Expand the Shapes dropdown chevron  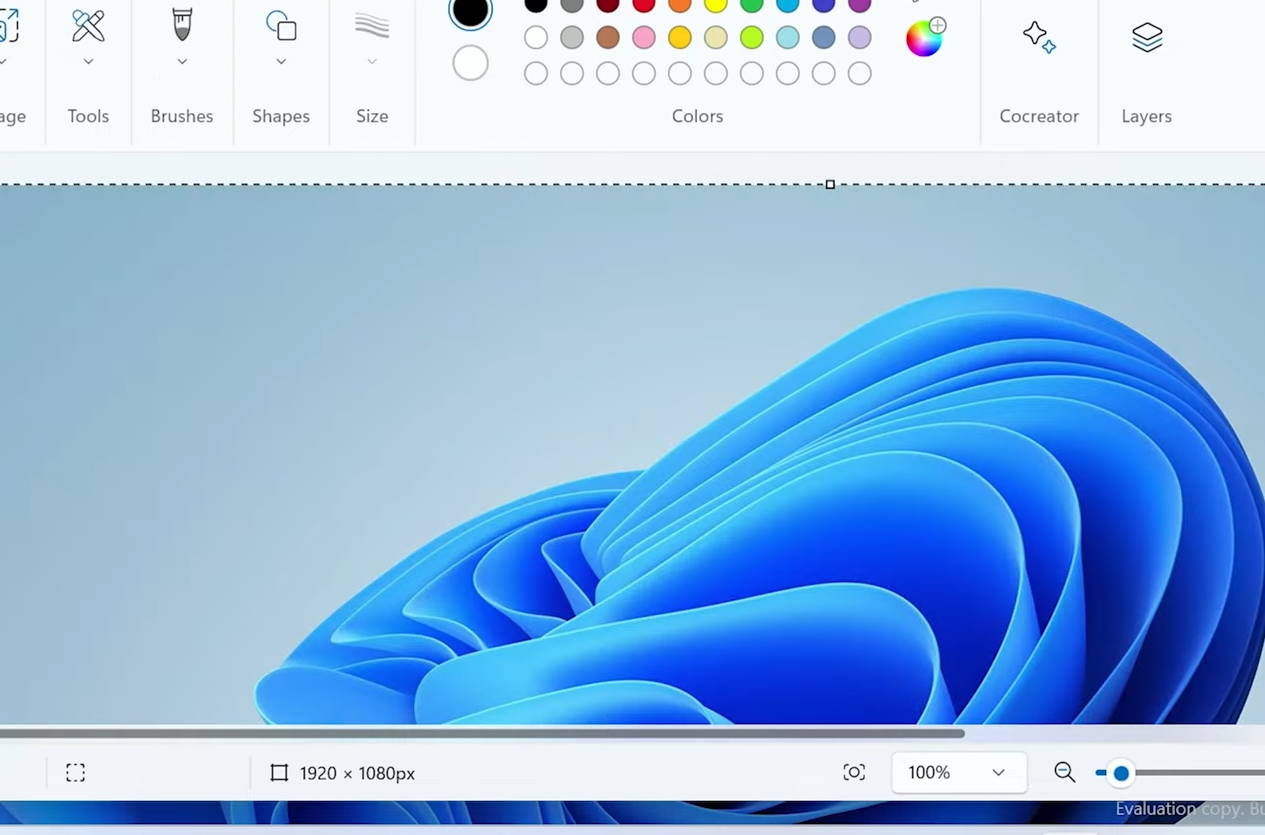pyautogui.click(x=281, y=60)
